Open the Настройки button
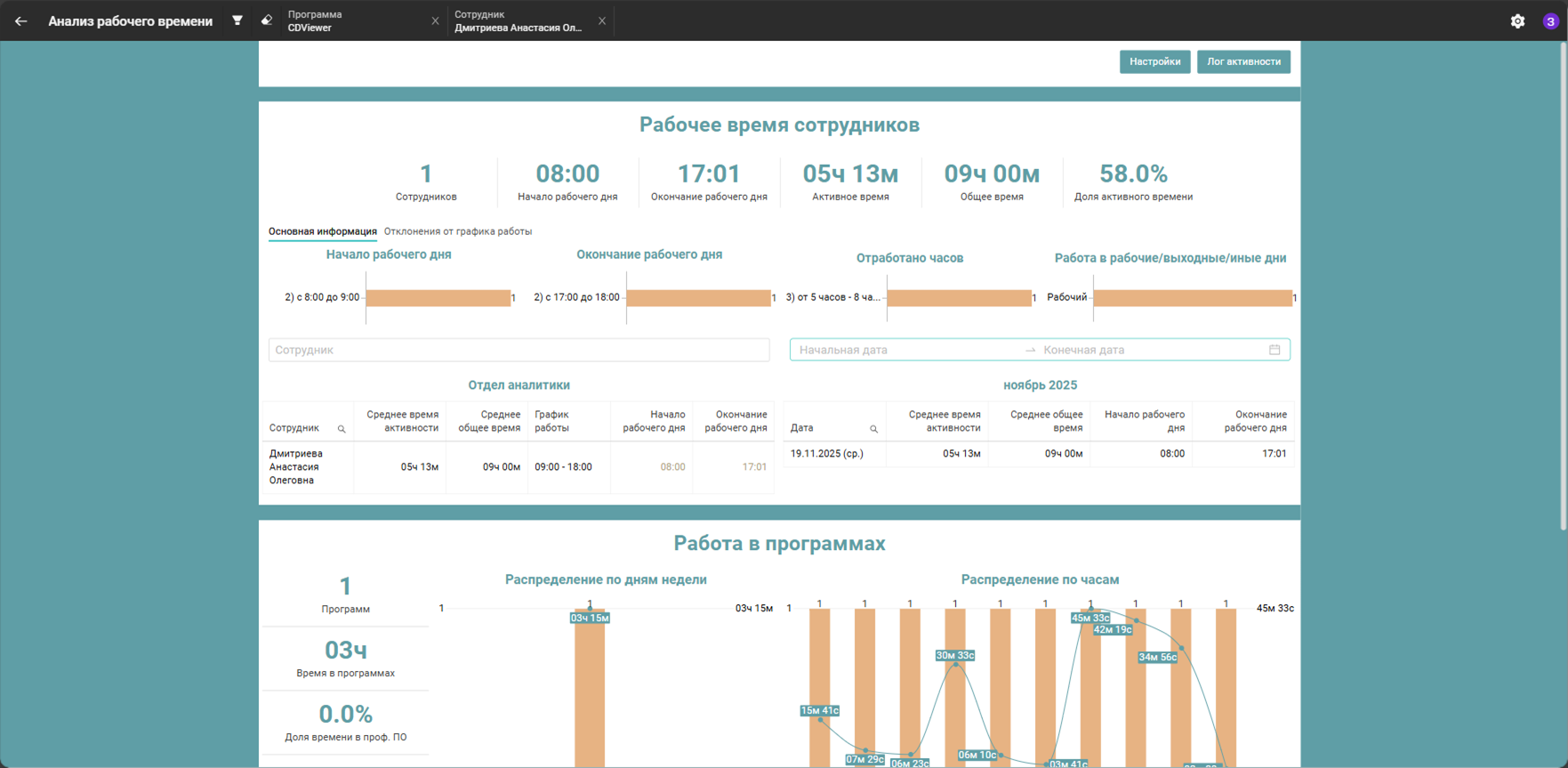This screenshot has height=768, width=1568. point(1154,61)
